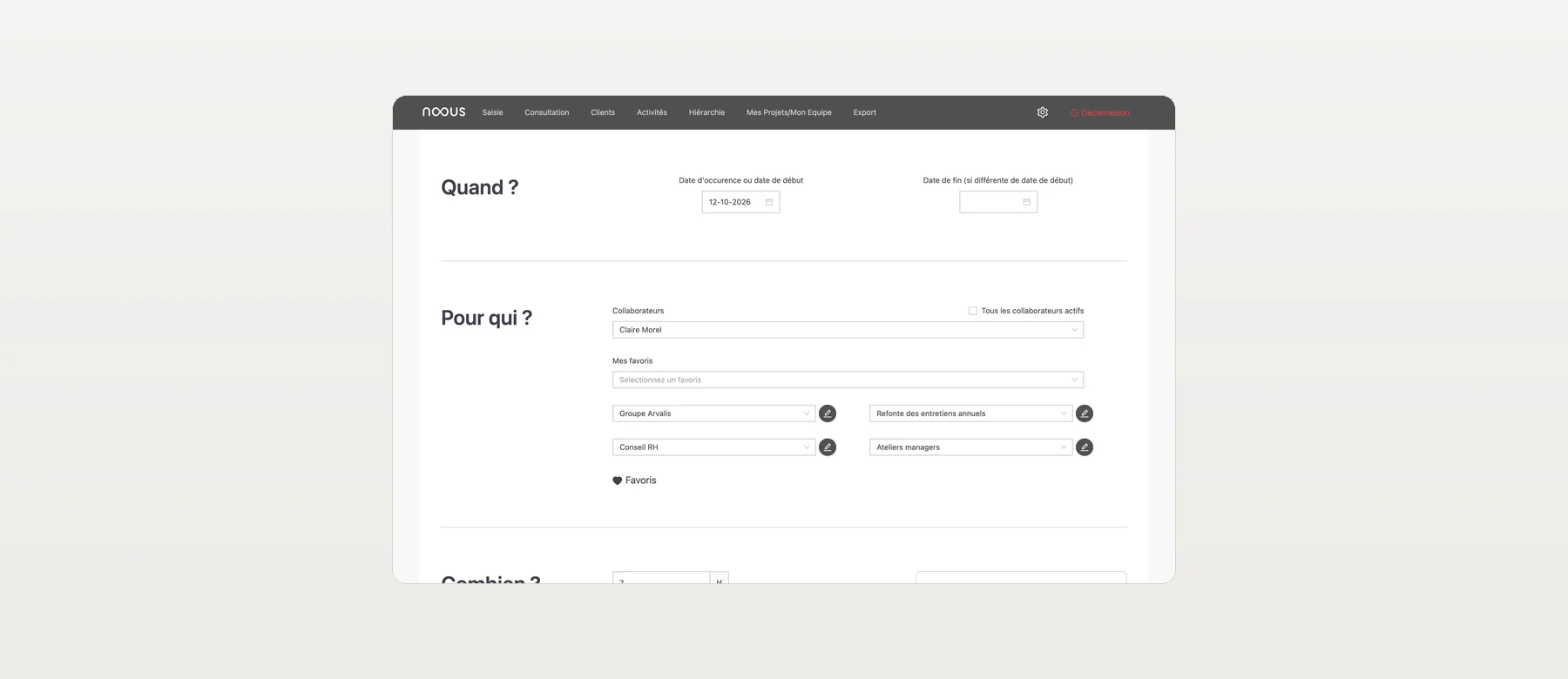Expand the Ateliers managers dropdown
Viewport: 1568px width, 679px height.
point(971,447)
